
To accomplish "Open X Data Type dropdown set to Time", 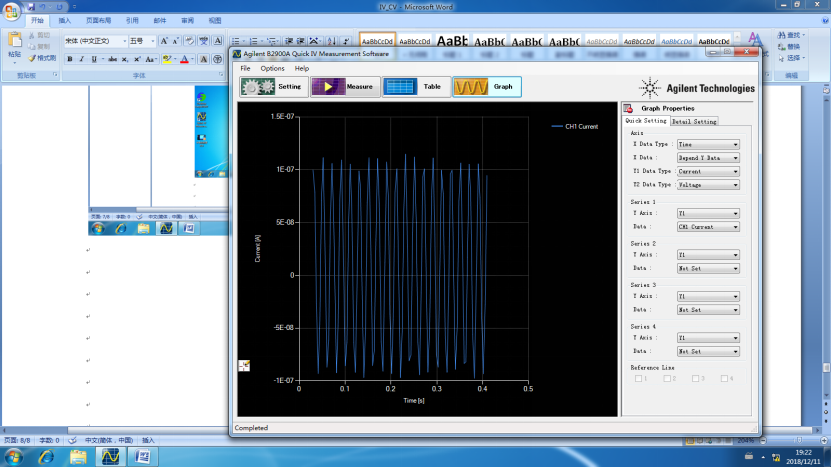I will tap(708, 144).
